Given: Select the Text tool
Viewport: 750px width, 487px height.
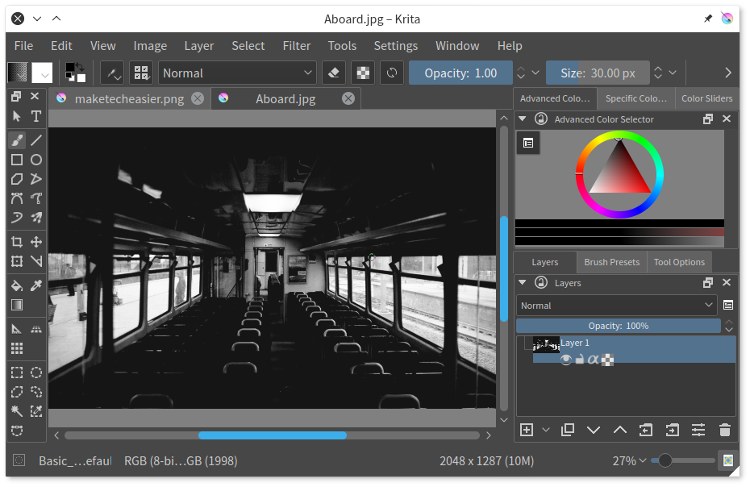Looking at the screenshot, I should (36, 116).
